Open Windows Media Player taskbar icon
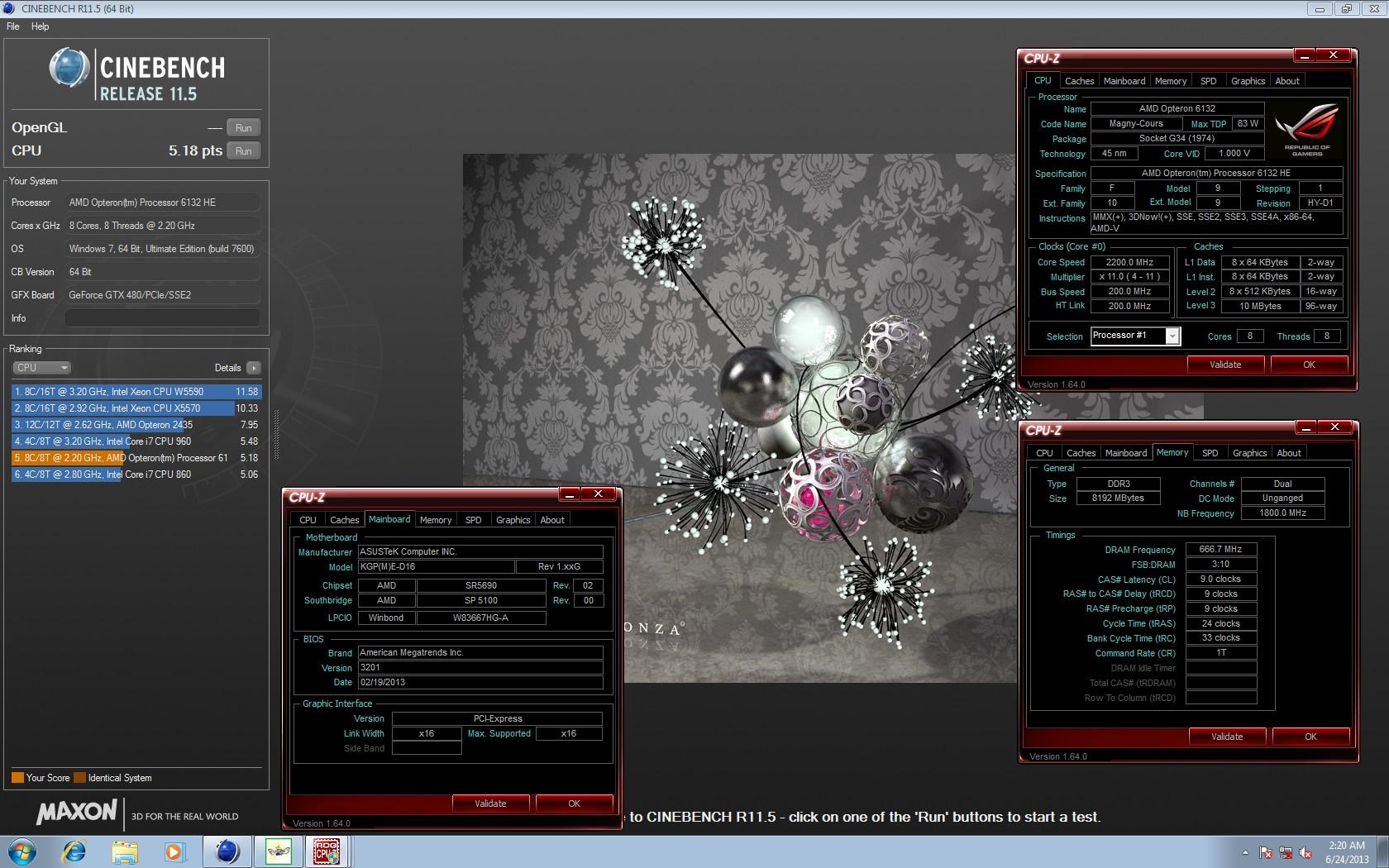Image resolution: width=1389 pixels, height=868 pixels. pos(174,851)
